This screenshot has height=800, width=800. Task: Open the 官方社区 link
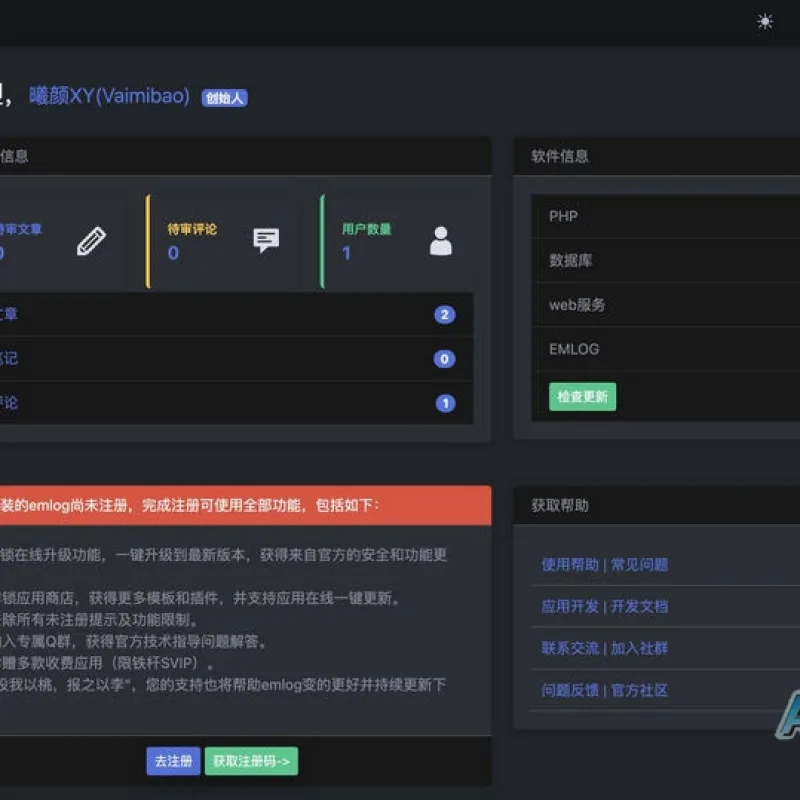point(639,690)
